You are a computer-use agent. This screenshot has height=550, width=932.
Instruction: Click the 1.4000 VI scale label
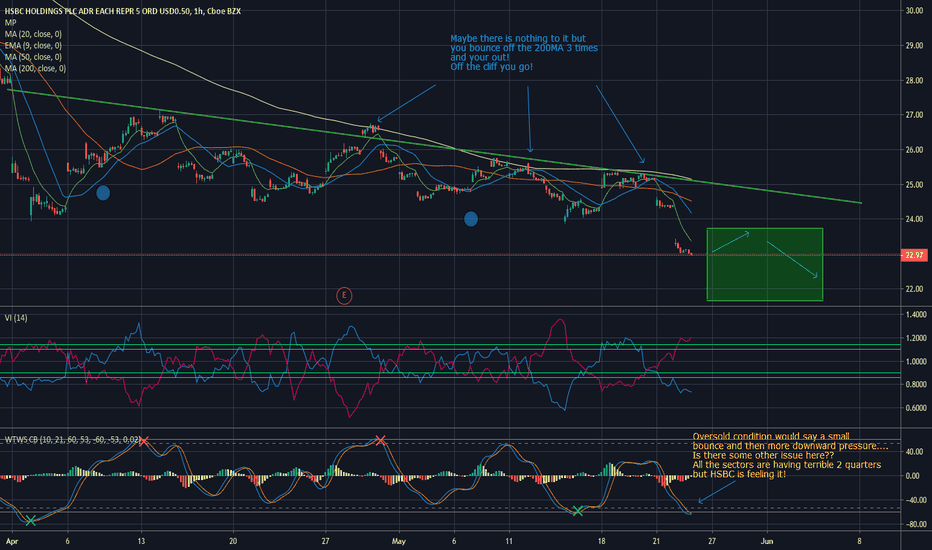coord(915,315)
